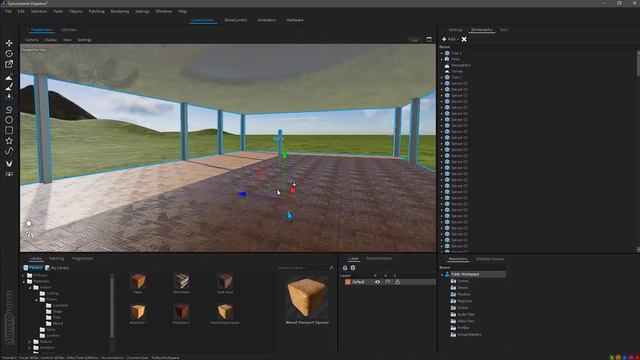Select the Rotate tool in left toolbar

click(9, 53)
